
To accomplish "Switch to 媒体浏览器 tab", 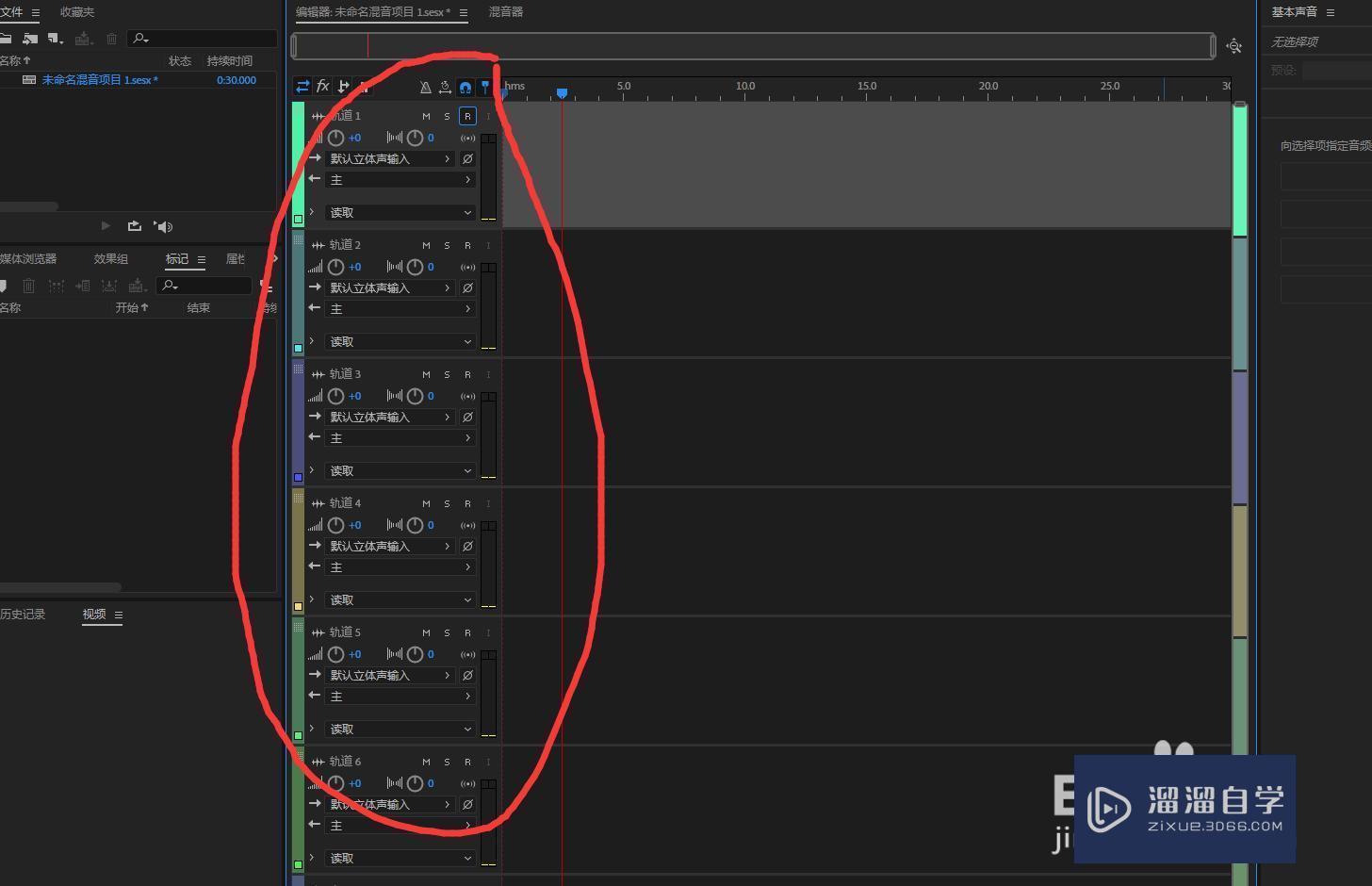I will 28,259.
